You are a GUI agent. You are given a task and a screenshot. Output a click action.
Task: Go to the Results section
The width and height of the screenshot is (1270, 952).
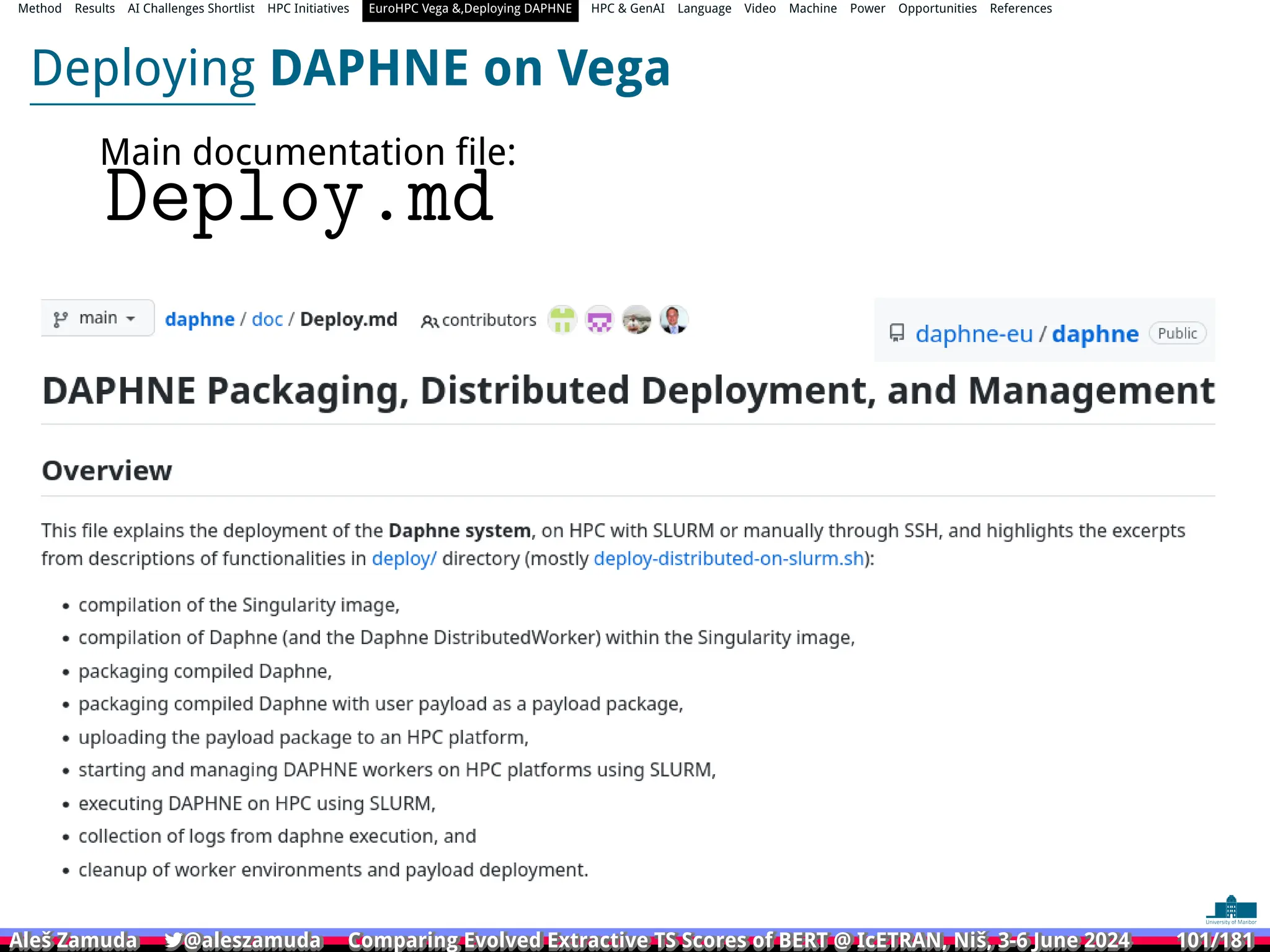[94, 9]
